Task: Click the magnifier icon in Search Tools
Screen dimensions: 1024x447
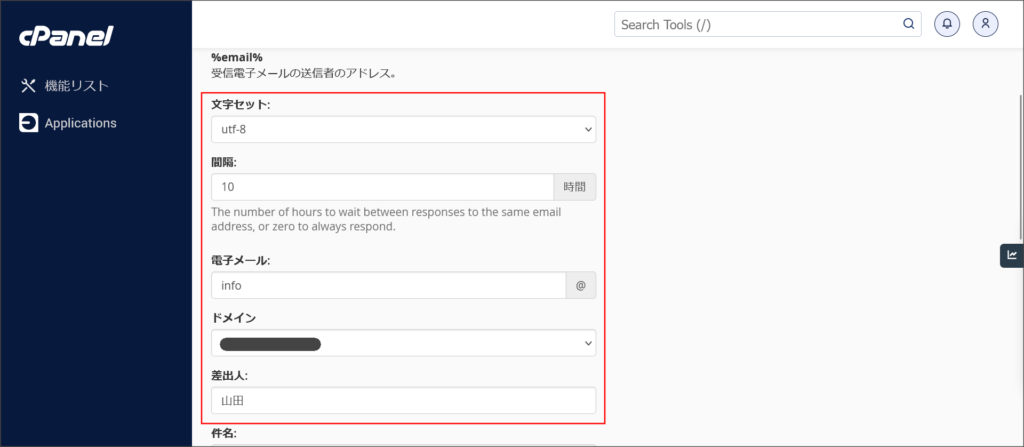Action: [x=908, y=24]
